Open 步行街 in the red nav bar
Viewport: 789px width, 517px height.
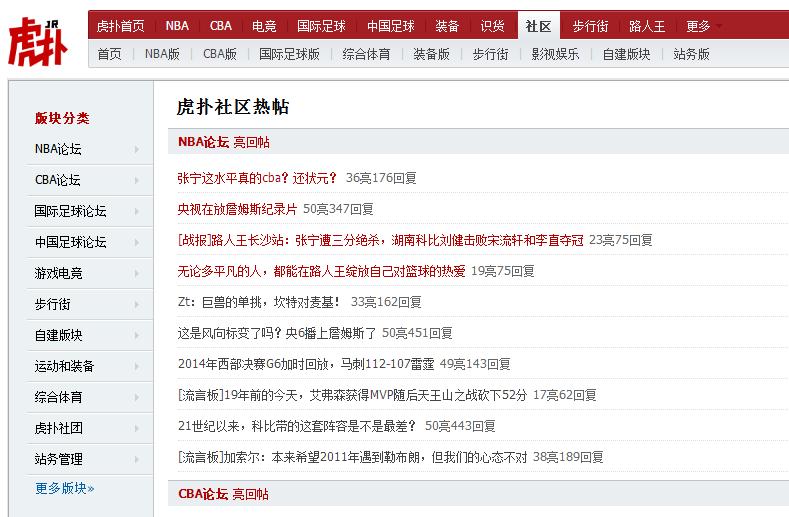pos(590,26)
